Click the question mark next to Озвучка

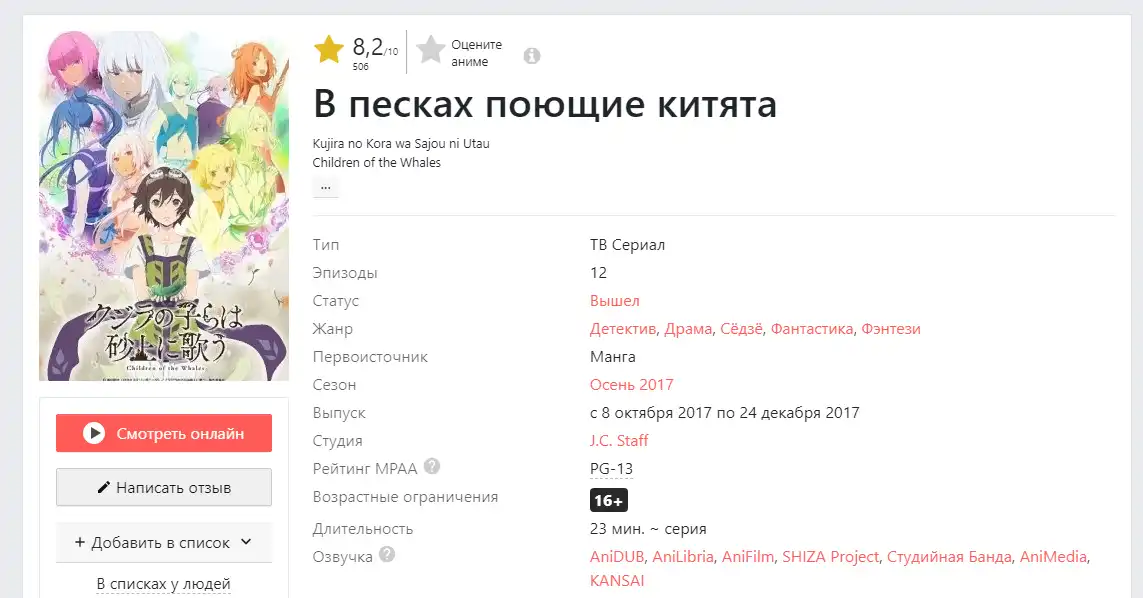coord(387,554)
